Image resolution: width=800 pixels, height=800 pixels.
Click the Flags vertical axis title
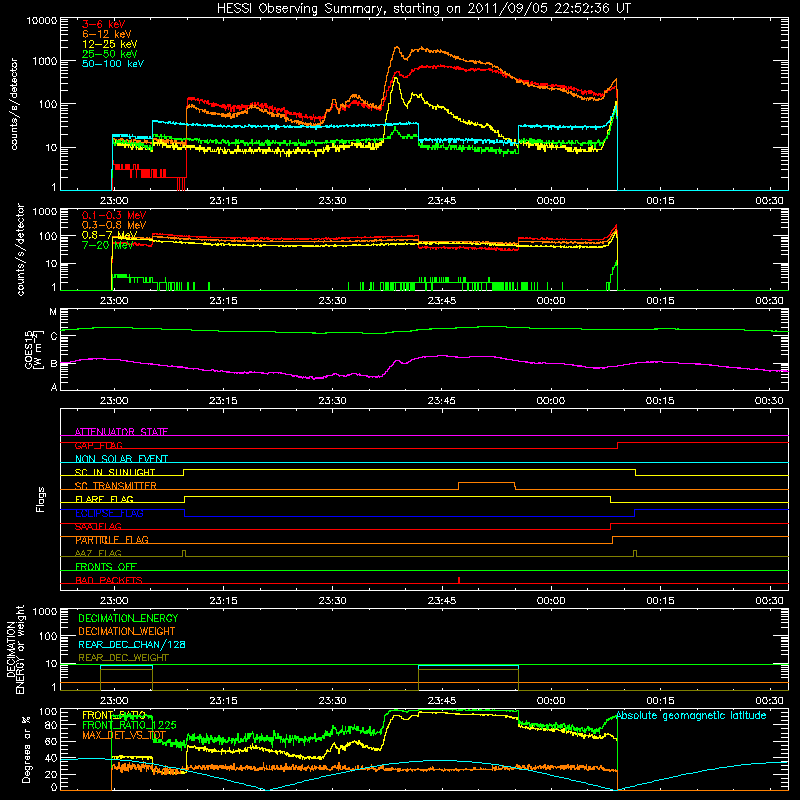(x=40, y=499)
